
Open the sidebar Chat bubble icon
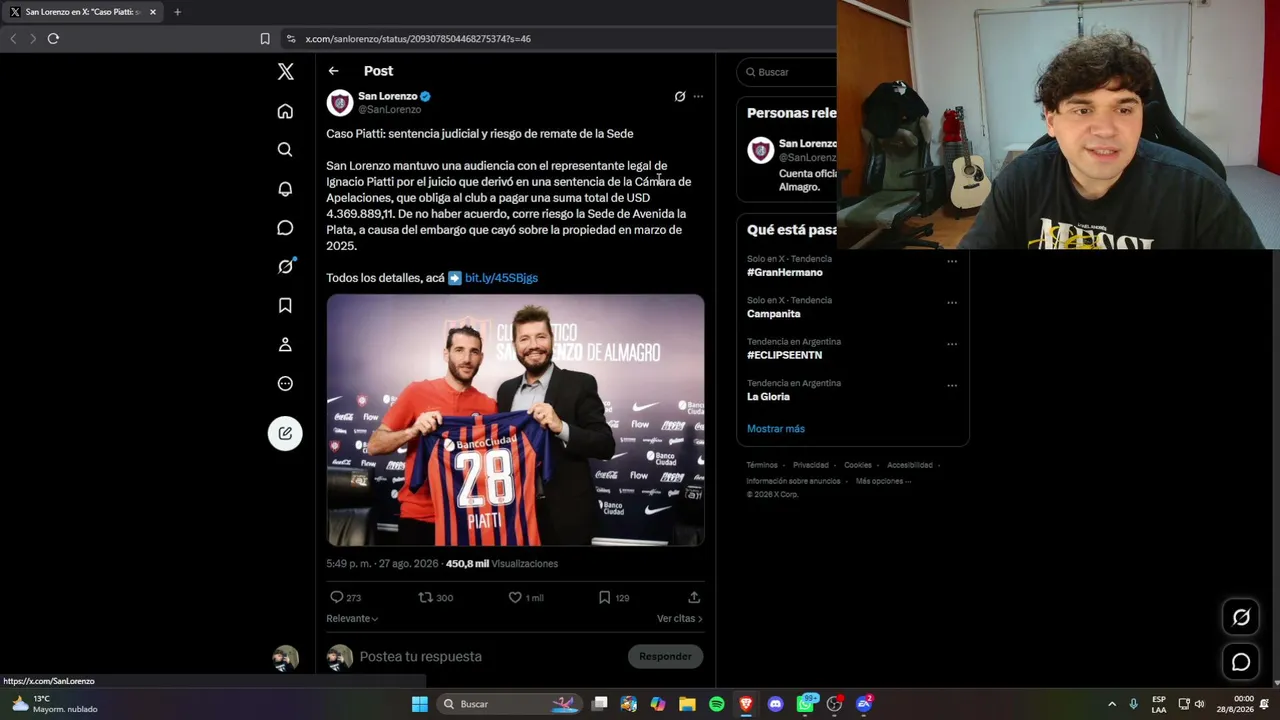(x=285, y=228)
